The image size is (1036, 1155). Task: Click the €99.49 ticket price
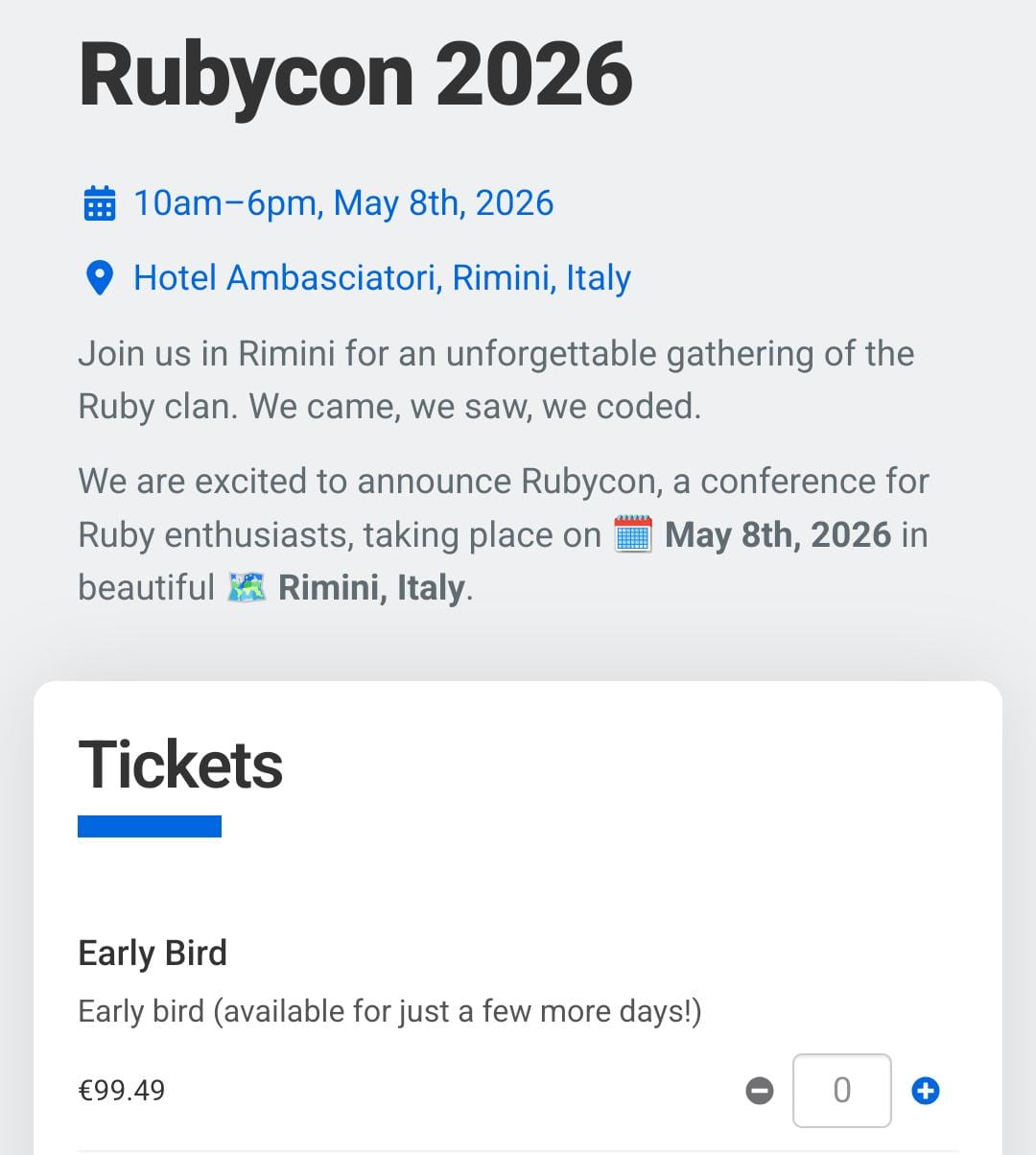pos(122,1091)
